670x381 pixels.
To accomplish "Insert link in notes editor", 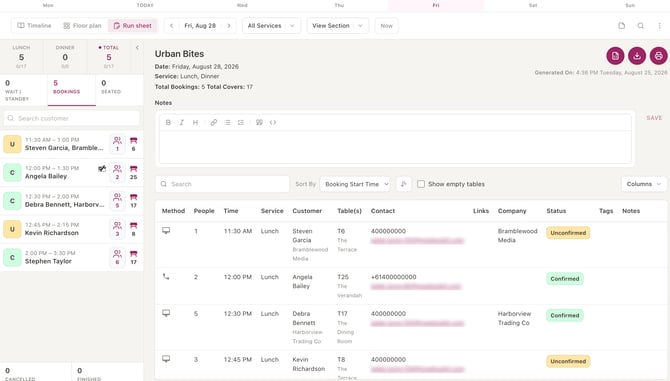I will (x=214, y=122).
